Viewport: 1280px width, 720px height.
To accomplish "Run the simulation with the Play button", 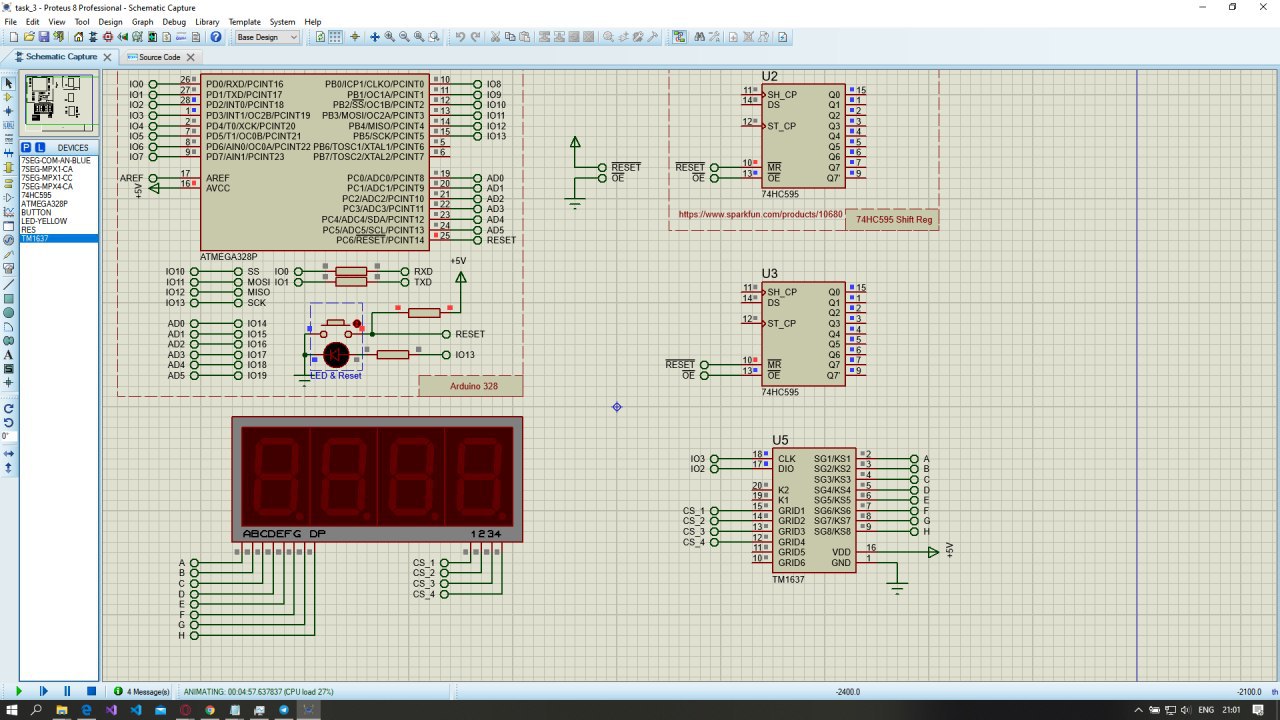I will [x=19, y=691].
